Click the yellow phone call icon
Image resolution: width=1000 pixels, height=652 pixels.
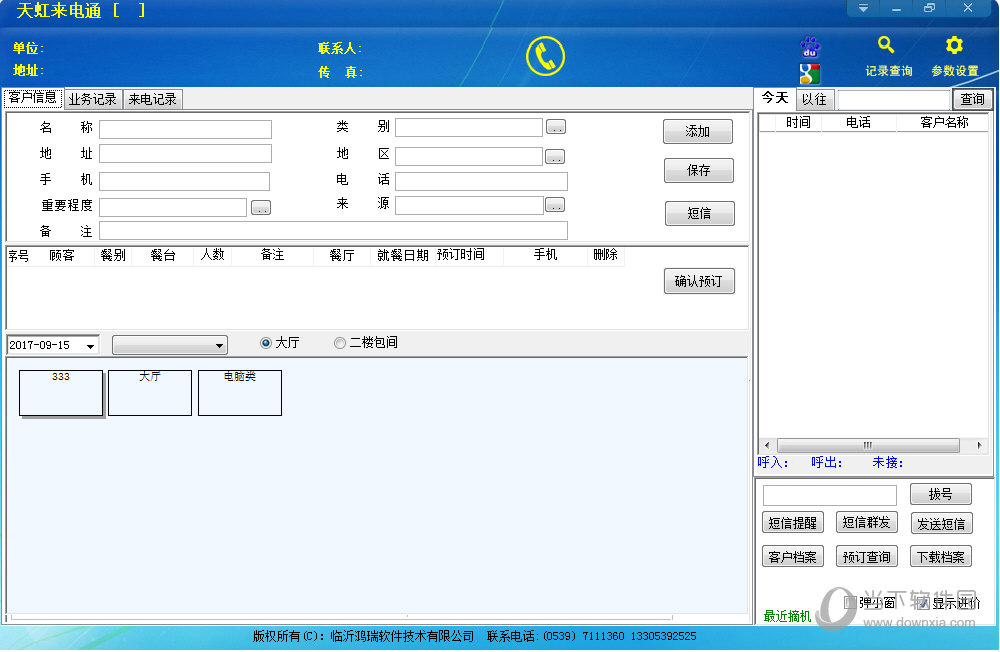point(545,56)
